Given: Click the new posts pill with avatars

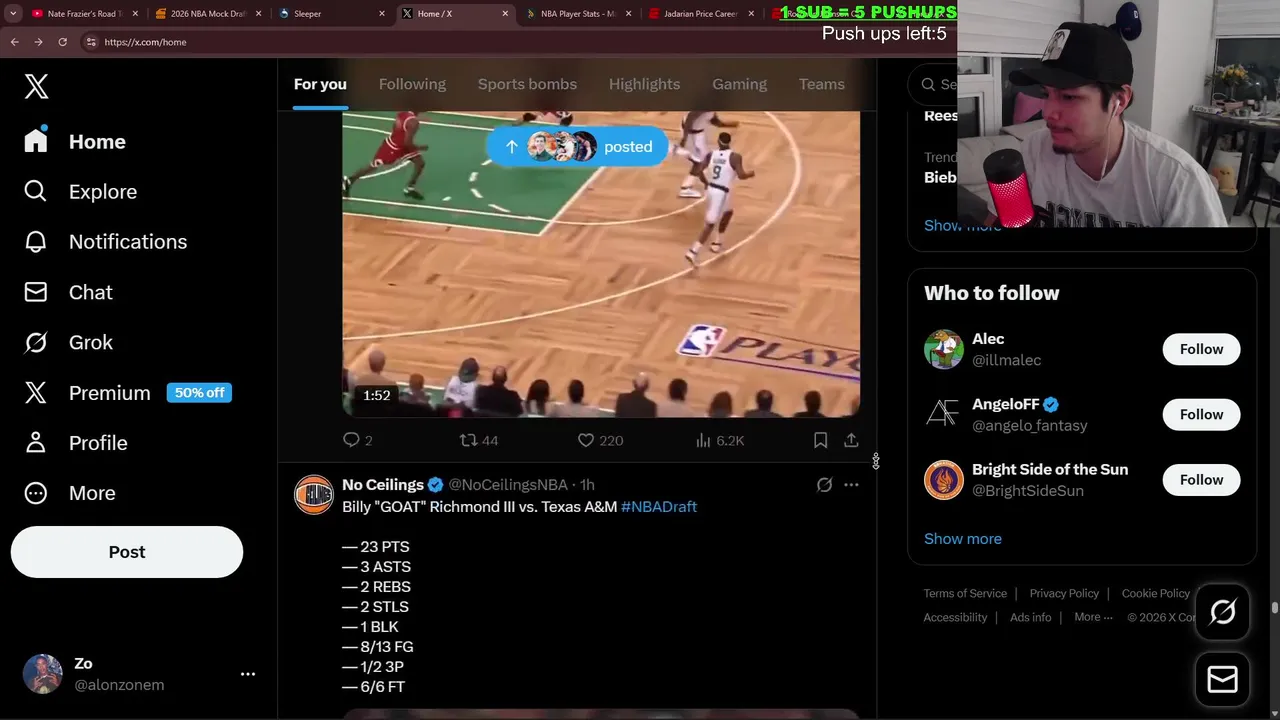Looking at the screenshot, I should point(577,147).
